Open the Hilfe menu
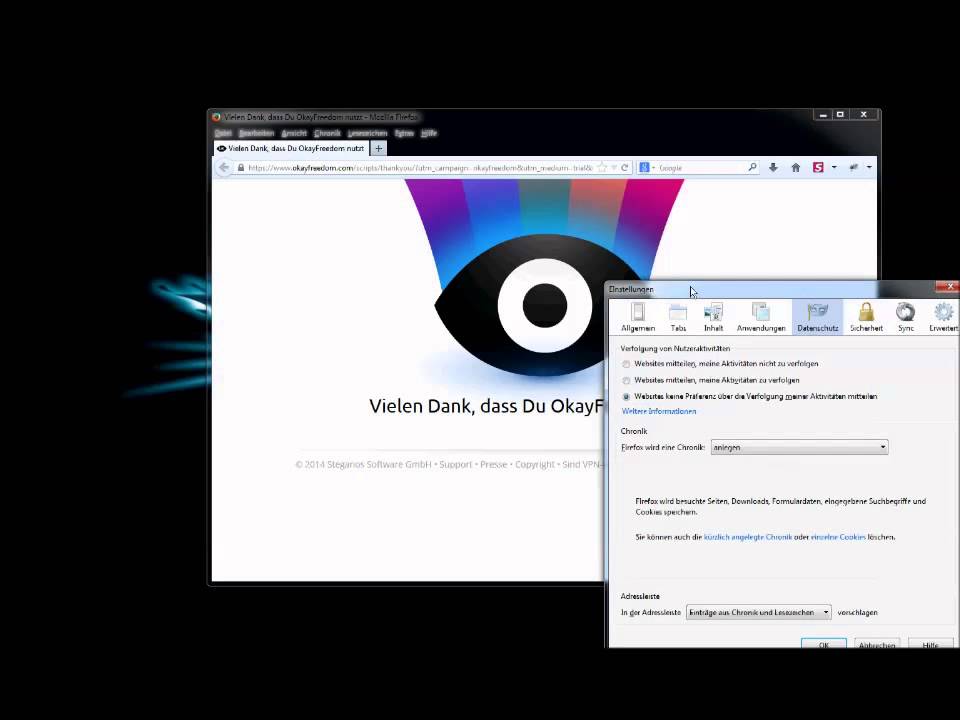Viewport: 960px width, 720px height. point(429,133)
